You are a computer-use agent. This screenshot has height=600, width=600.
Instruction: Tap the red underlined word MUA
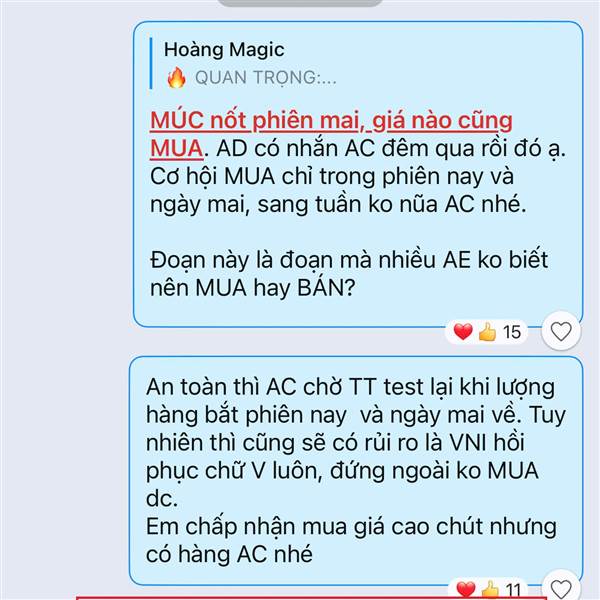pyautogui.click(x=176, y=148)
